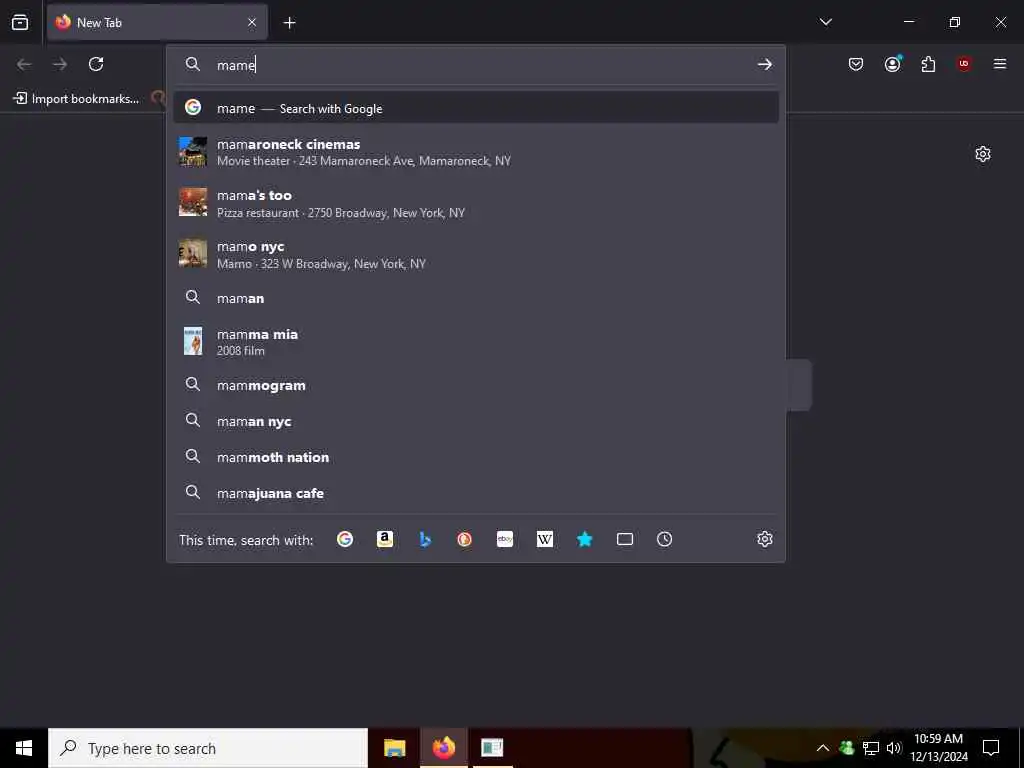Search this time with eBay

pyautogui.click(x=505, y=539)
